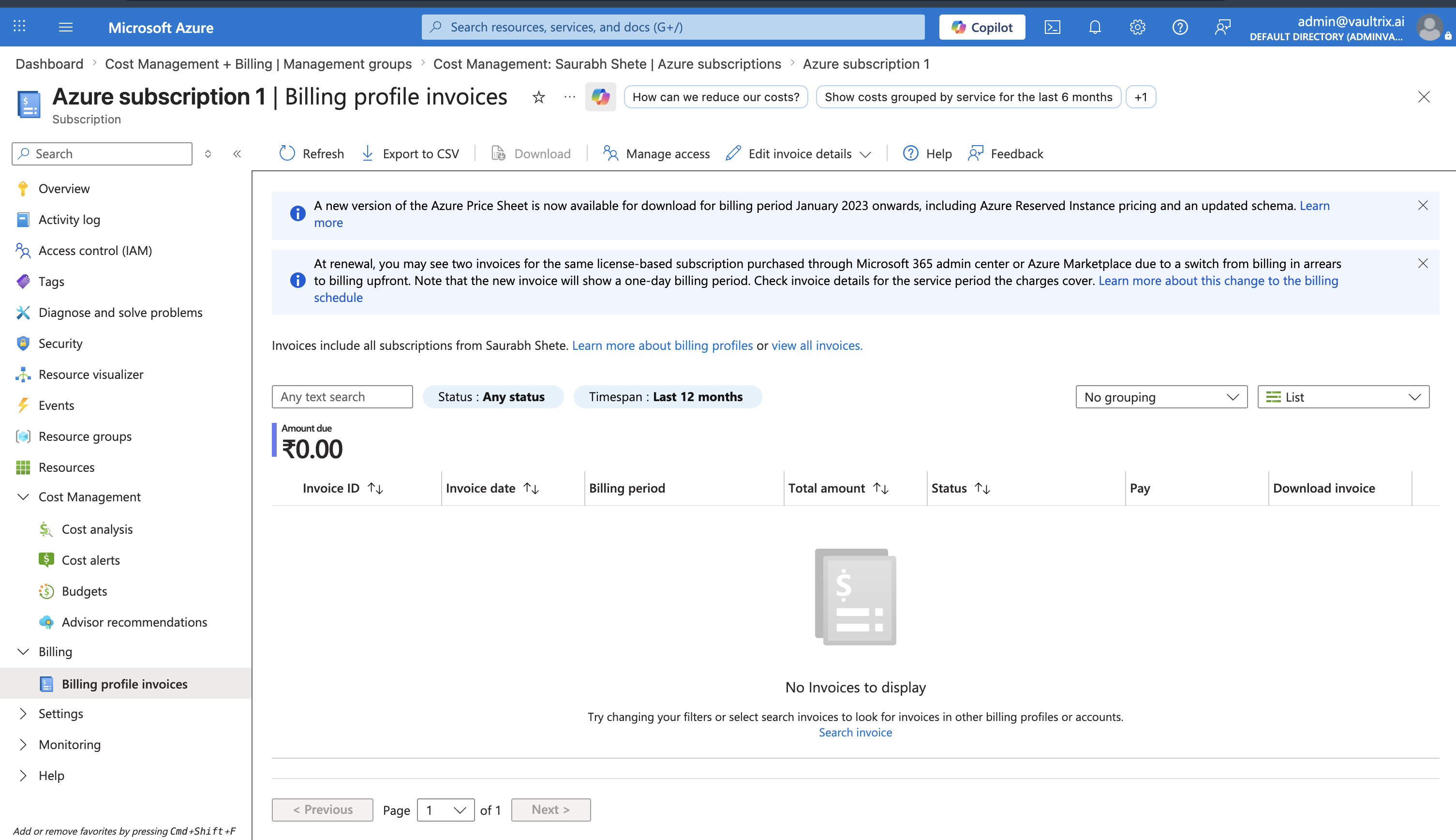Click the view all invoices link
This screenshot has height=840, width=1456.
tap(817, 345)
